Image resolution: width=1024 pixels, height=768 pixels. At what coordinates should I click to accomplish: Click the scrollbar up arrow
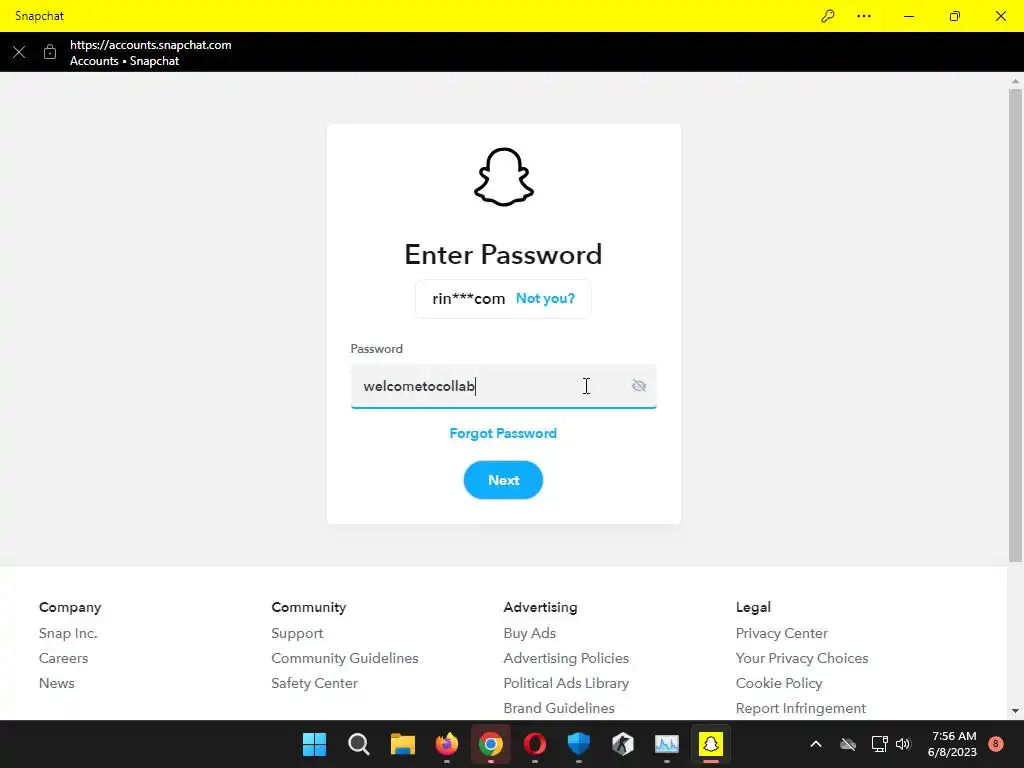tap(1015, 81)
